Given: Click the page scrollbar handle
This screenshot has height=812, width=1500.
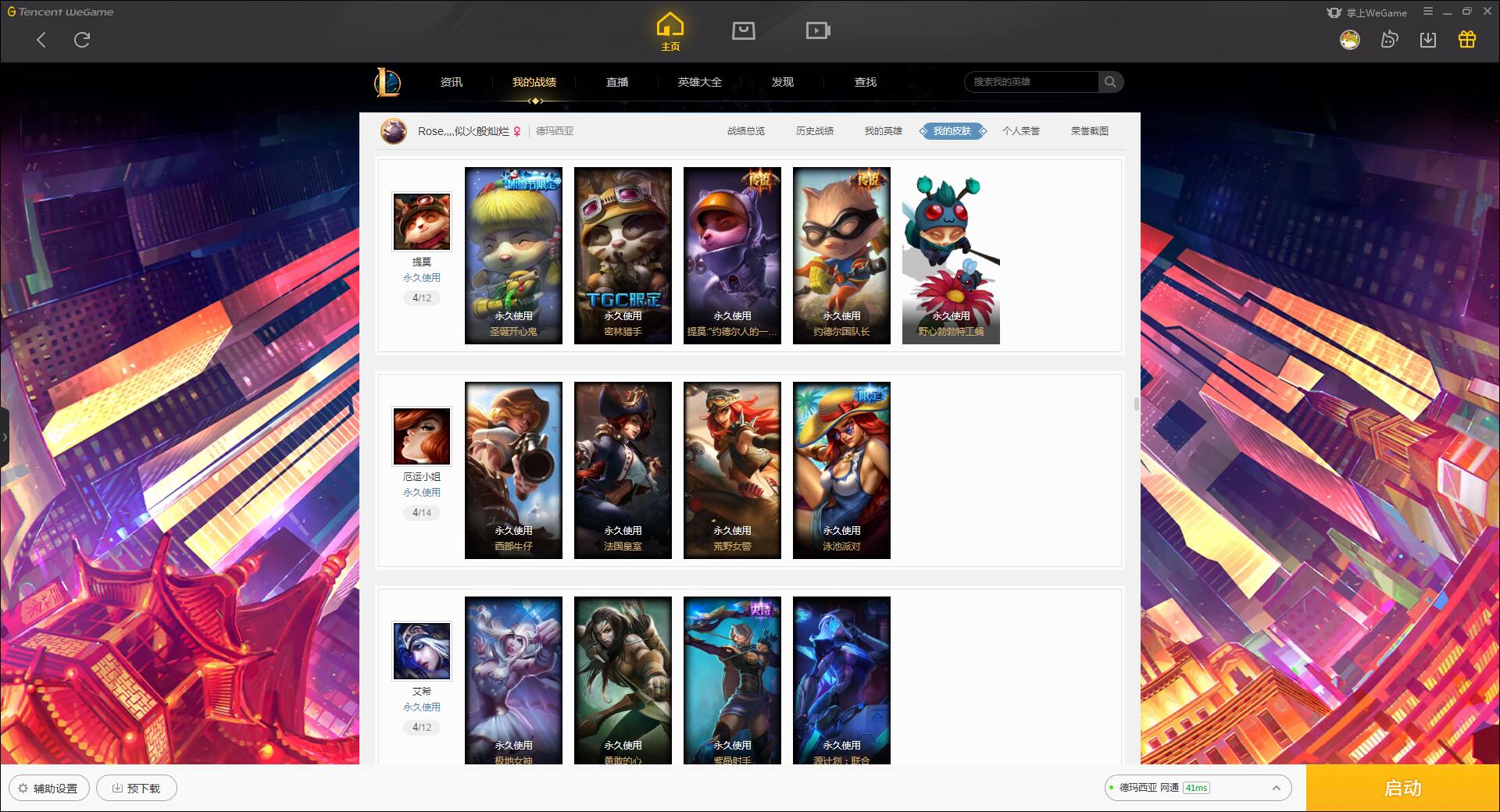Looking at the screenshot, I should tap(1136, 404).
